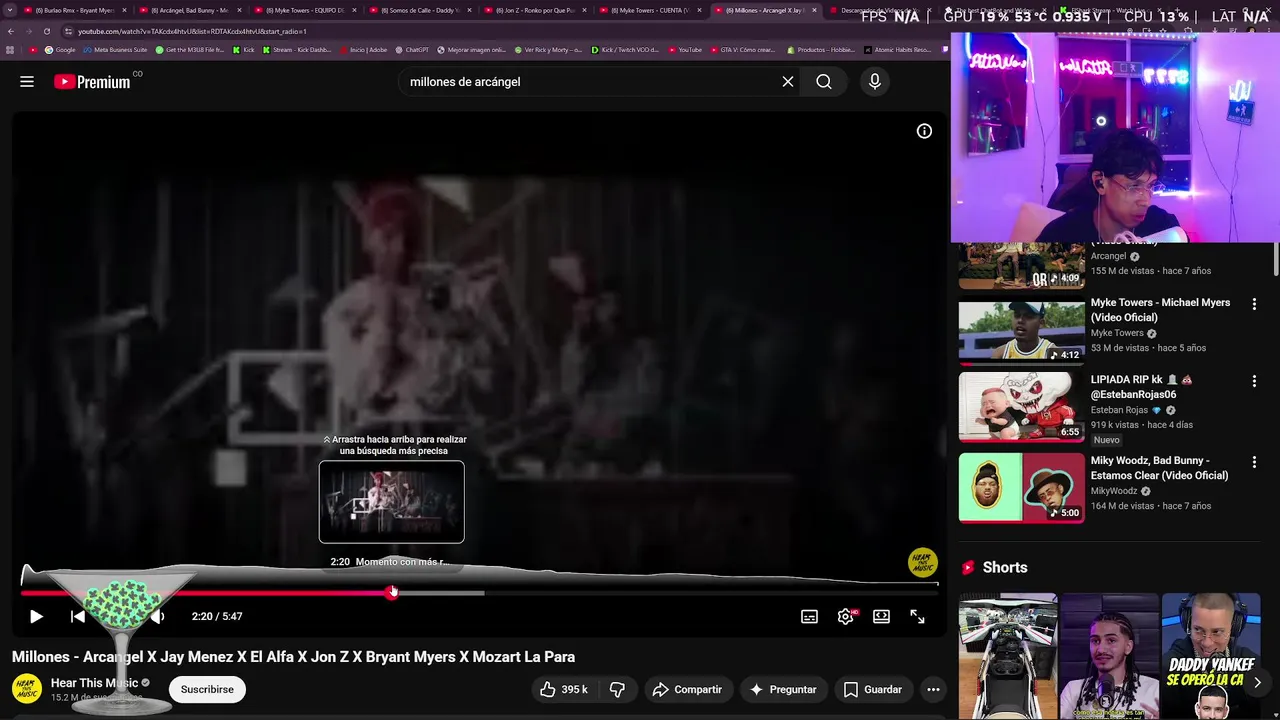Open Estamos Clear video title
This screenshot has width=1280, height=720.
(1160, 468)
